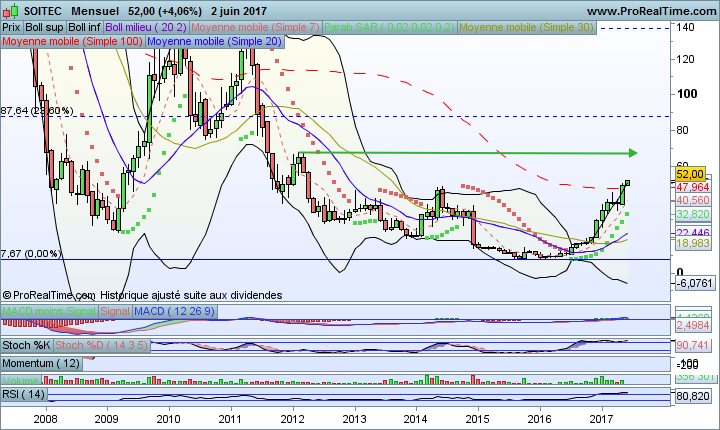The height and width of the screenshot is (430, 720).
Task: Click the 120 price axis label
Action: [x=685, y=59]
